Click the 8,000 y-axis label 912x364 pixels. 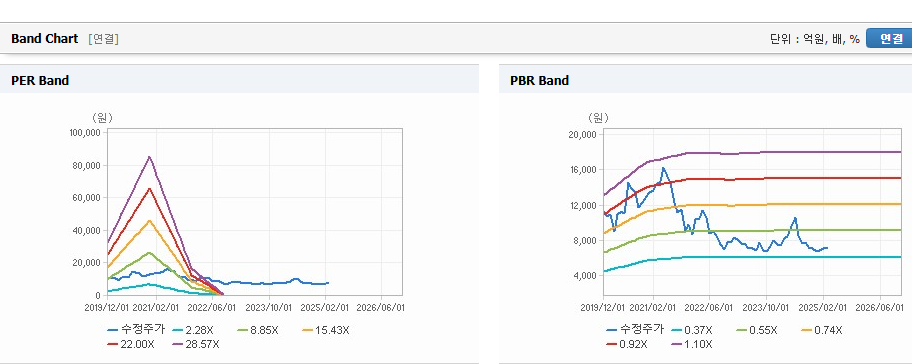(586, 240)
